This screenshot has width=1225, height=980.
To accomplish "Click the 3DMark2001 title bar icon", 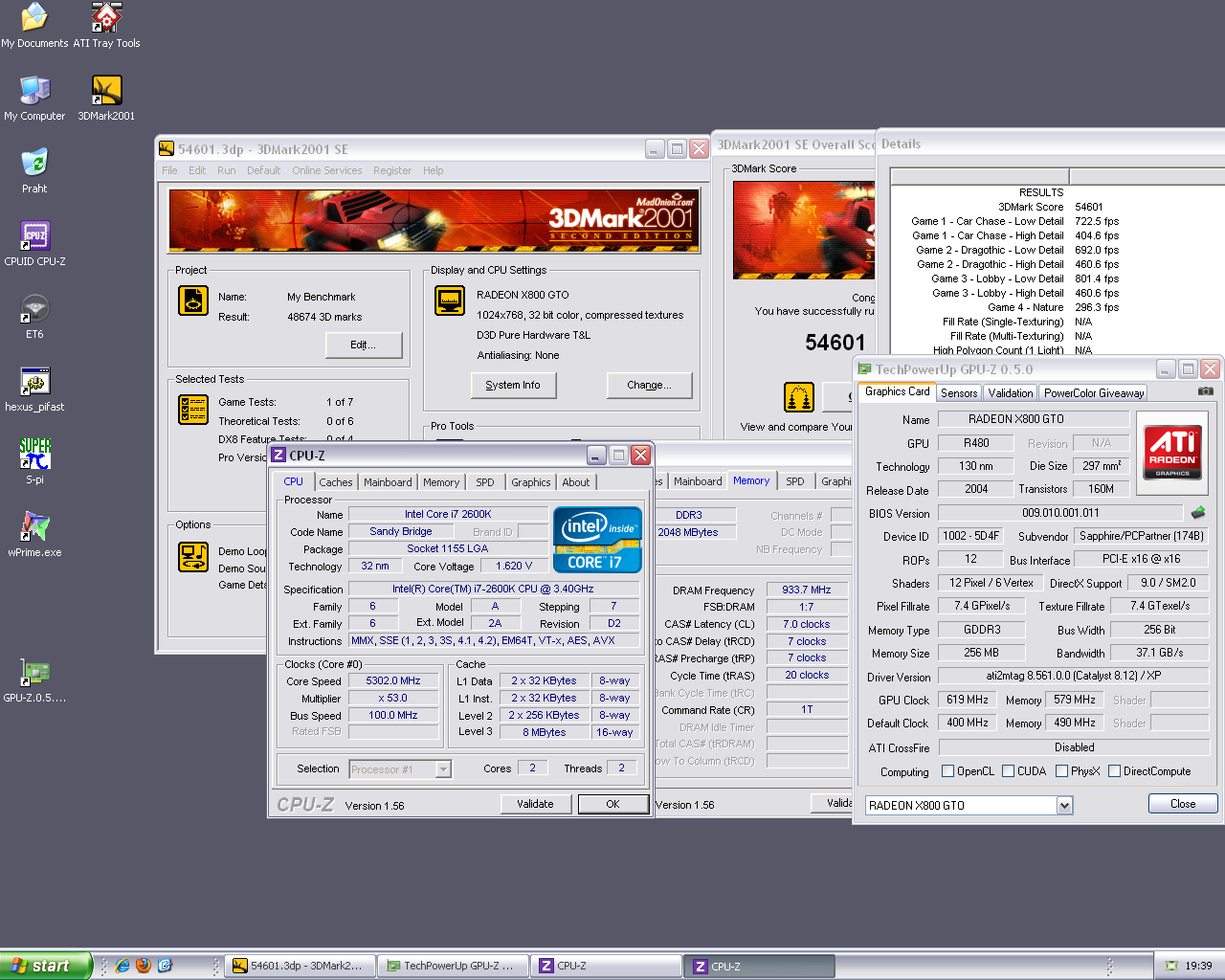I will [167, 149].
